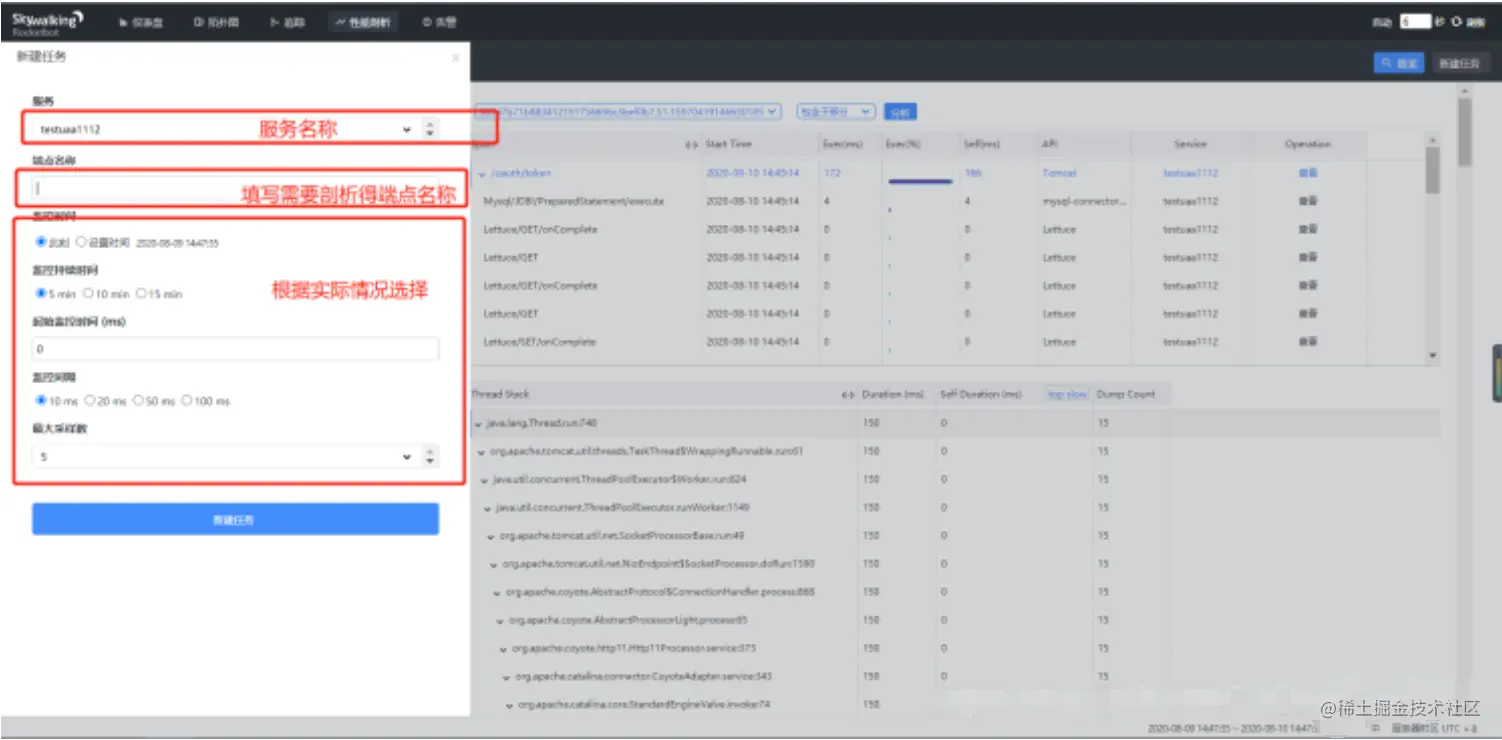1502x740 pixels.
Task: Close the 新建任务 panel with X
Action: pyautogui.click(x=455, y=58)
